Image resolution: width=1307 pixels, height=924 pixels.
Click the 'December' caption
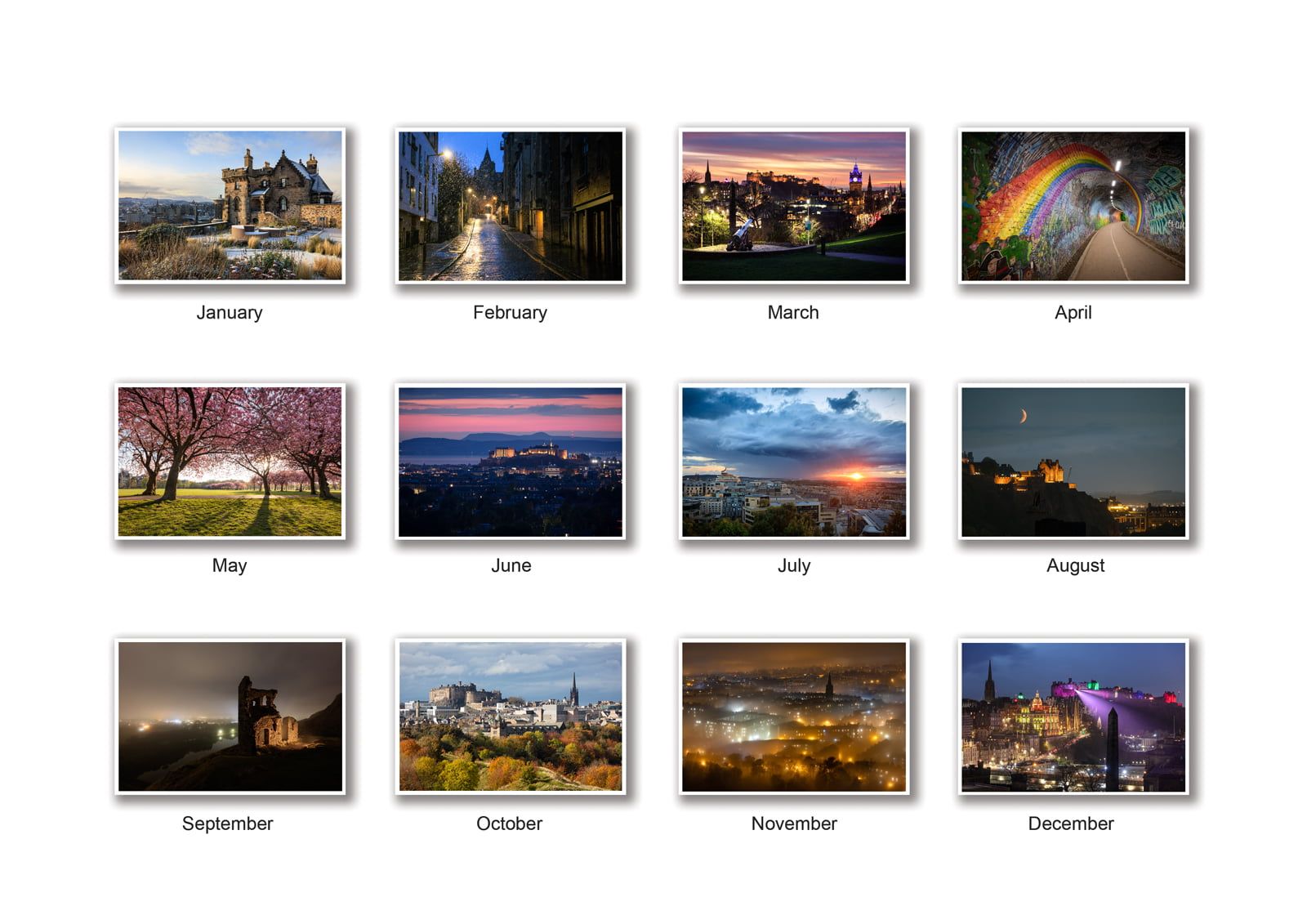(1071, 824)
